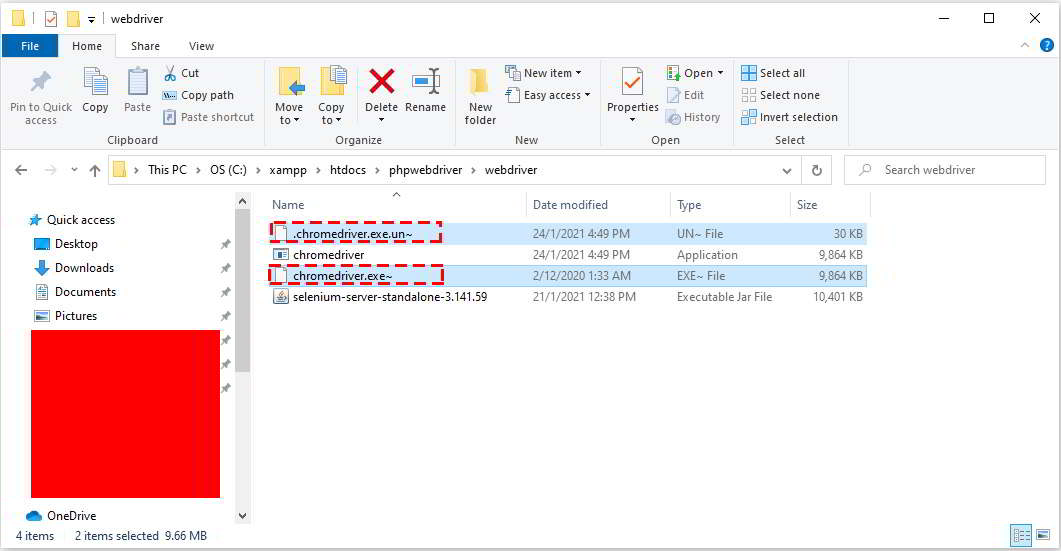This screenshot has width=1061, height=551.
Task: Click title bar new folder icon
Action: pyautogui.click(x=73, y=19)
